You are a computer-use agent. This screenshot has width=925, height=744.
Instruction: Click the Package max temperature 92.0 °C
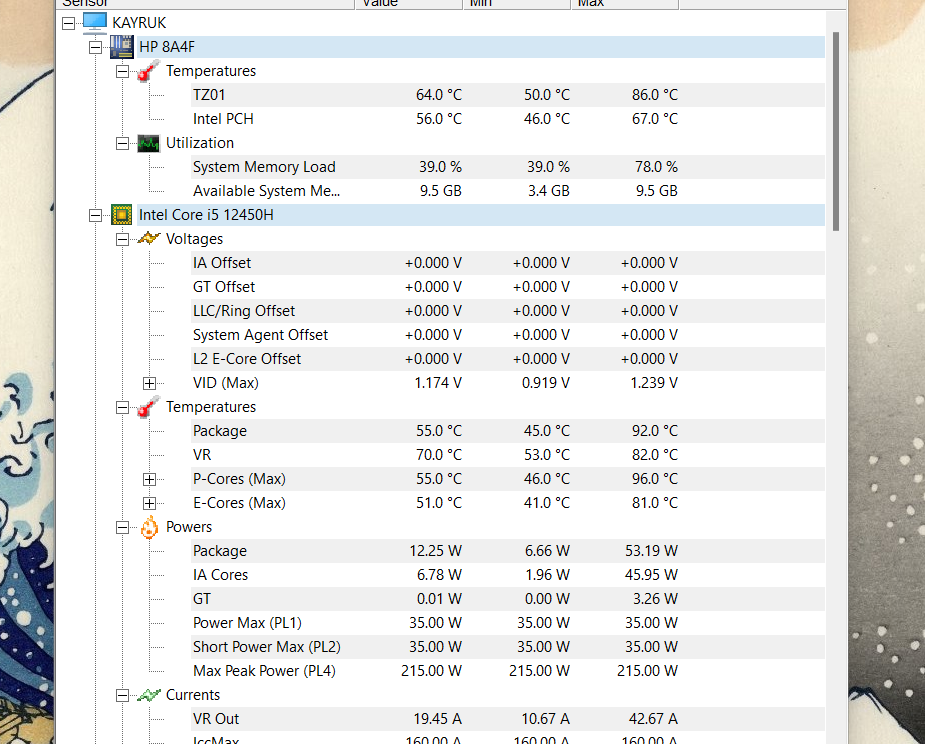click(655, 431)
